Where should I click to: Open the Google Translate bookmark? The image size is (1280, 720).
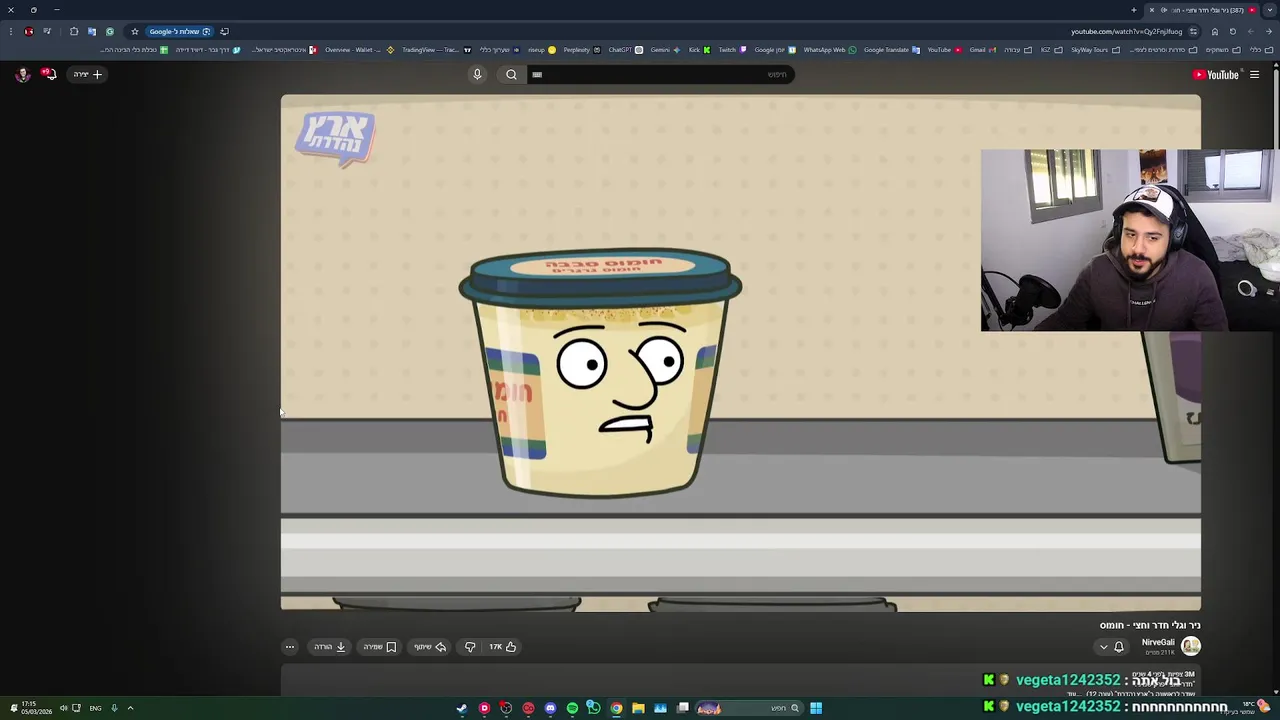point(892,50)
